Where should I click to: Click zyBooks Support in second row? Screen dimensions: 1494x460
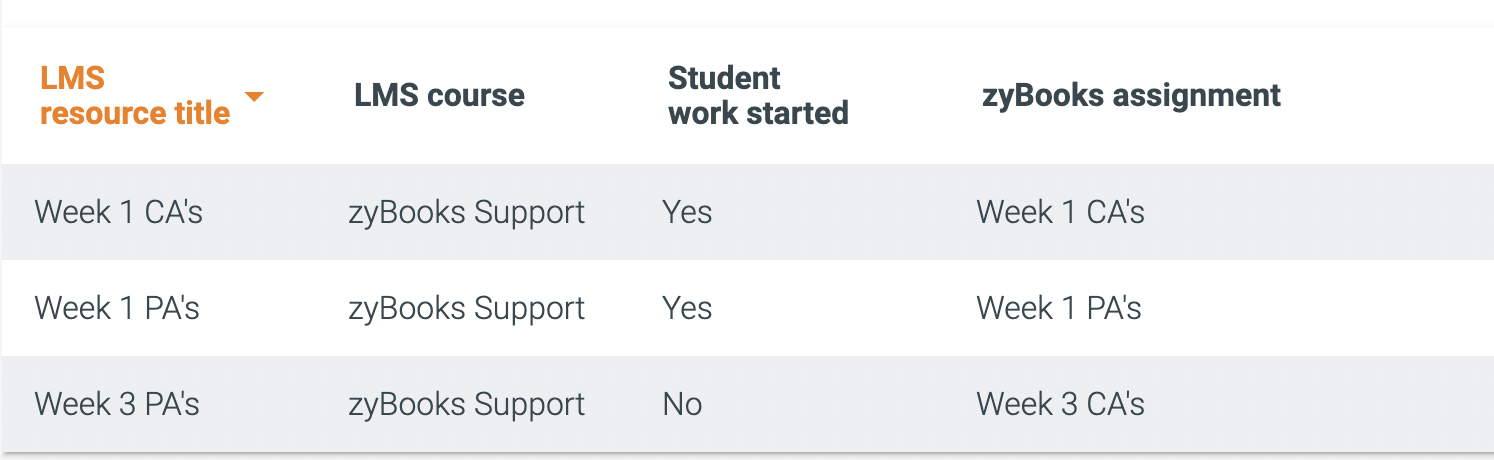click(467, 309)
